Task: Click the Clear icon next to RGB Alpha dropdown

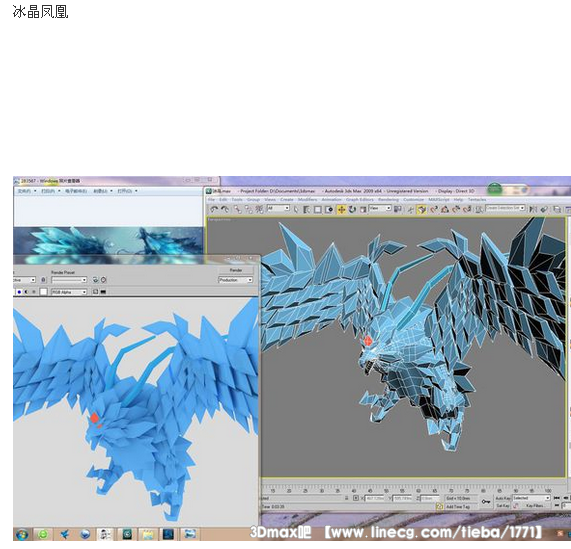Action: click(95, 292)
